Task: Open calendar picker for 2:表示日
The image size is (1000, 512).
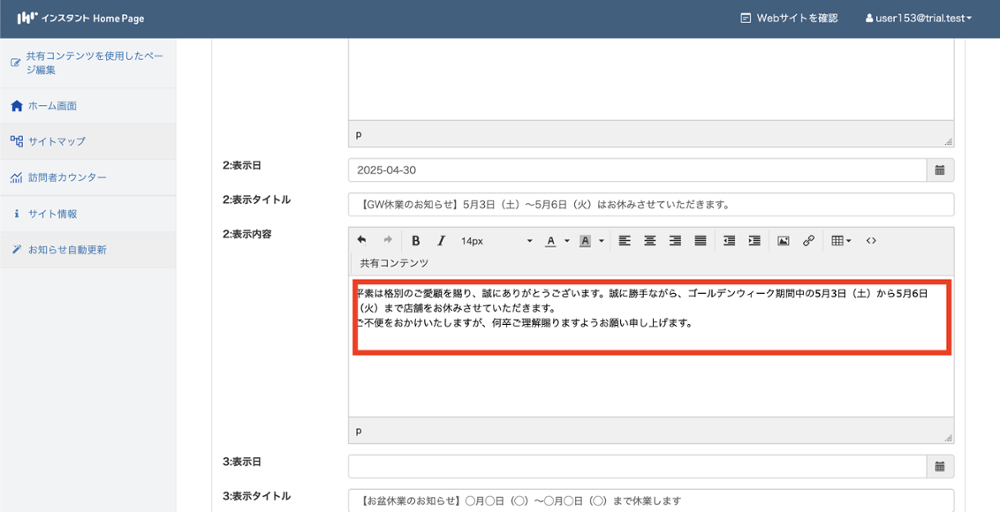Action: 940,170
